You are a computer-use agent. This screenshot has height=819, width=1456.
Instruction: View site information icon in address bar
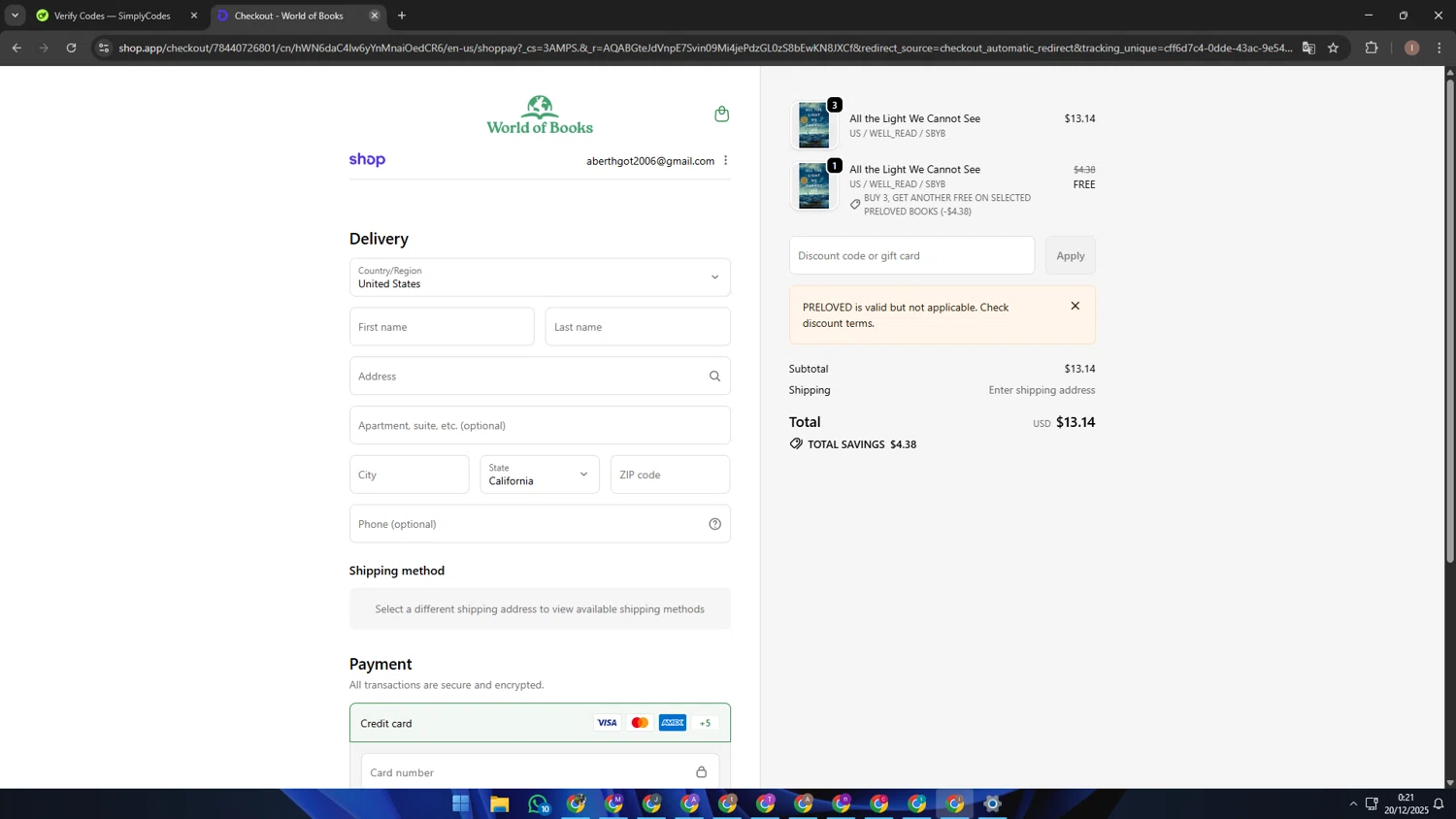104,48
